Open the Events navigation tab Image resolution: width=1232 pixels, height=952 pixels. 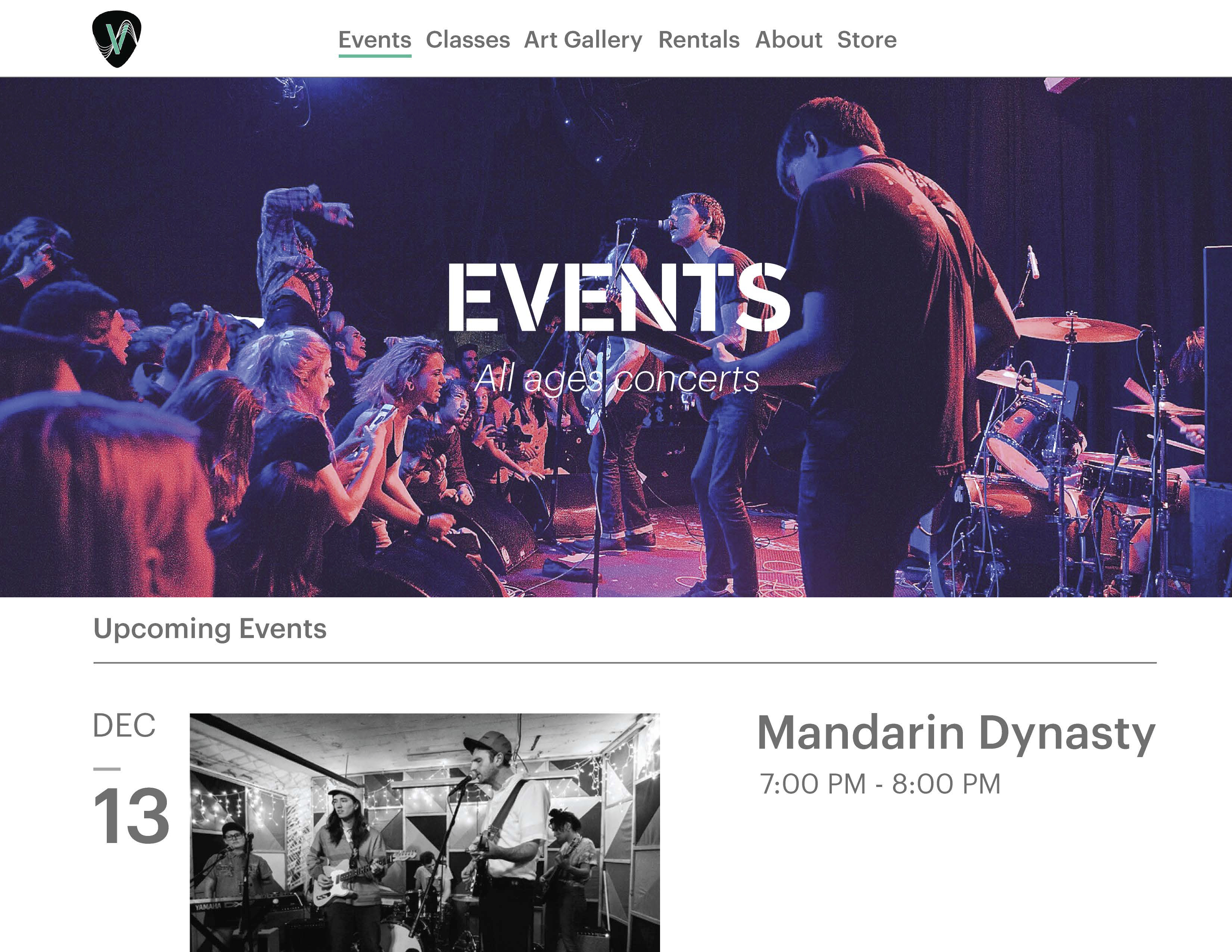374,40
